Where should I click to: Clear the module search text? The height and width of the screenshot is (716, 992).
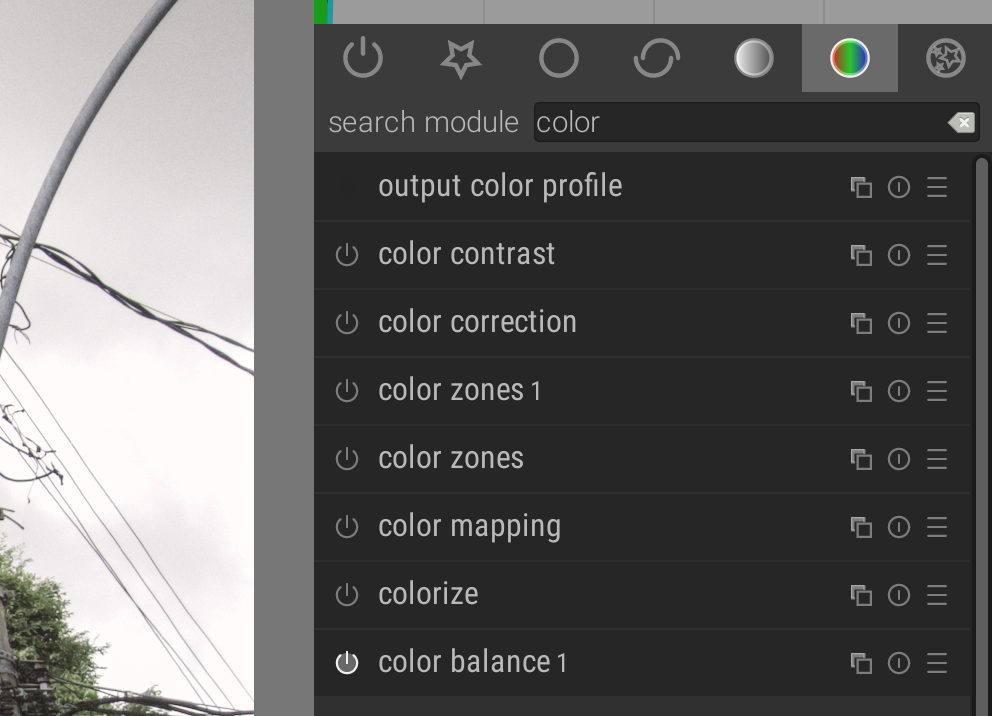(x=961, y=122)
